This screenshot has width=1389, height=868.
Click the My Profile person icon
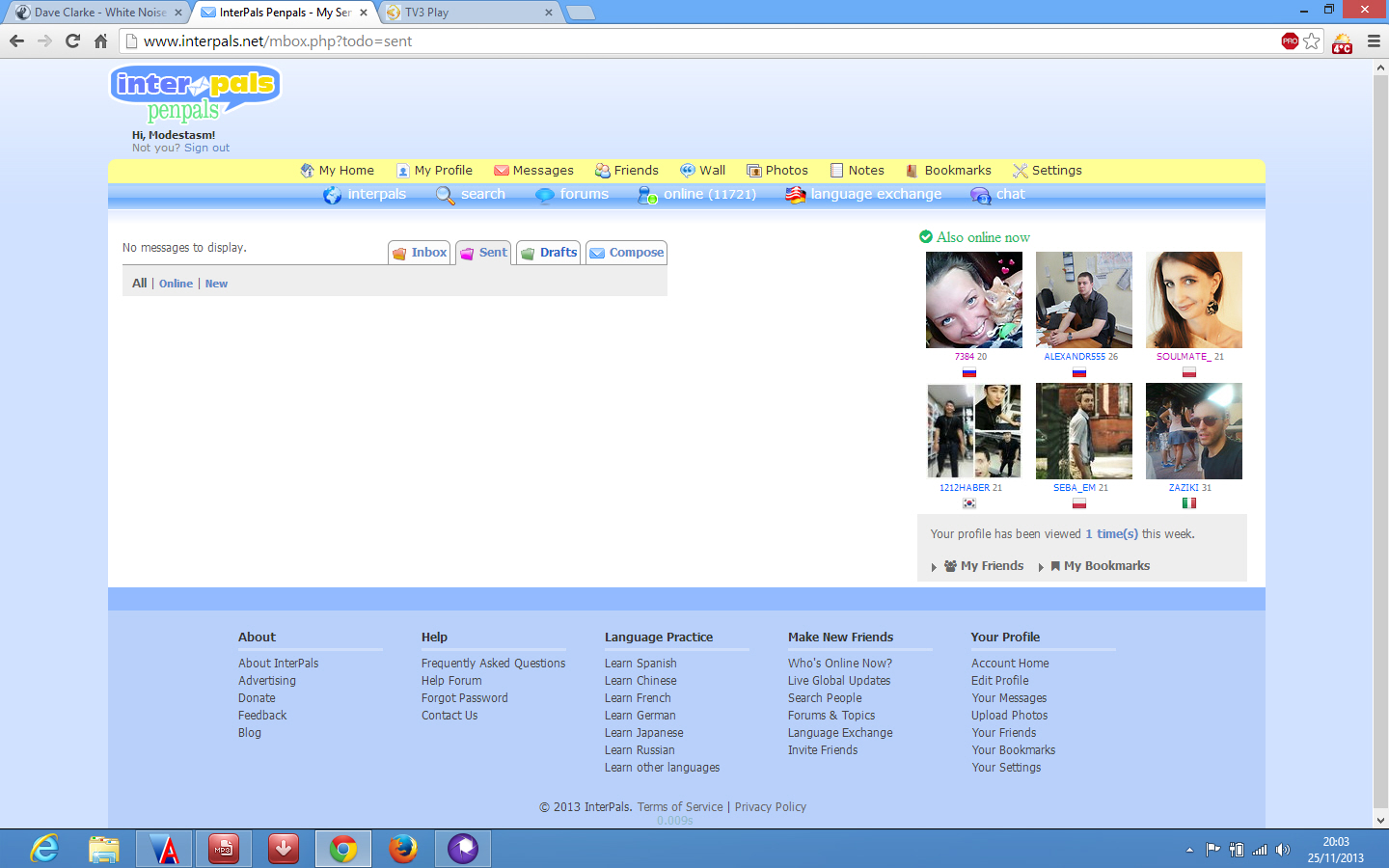(x=403, y=171)
